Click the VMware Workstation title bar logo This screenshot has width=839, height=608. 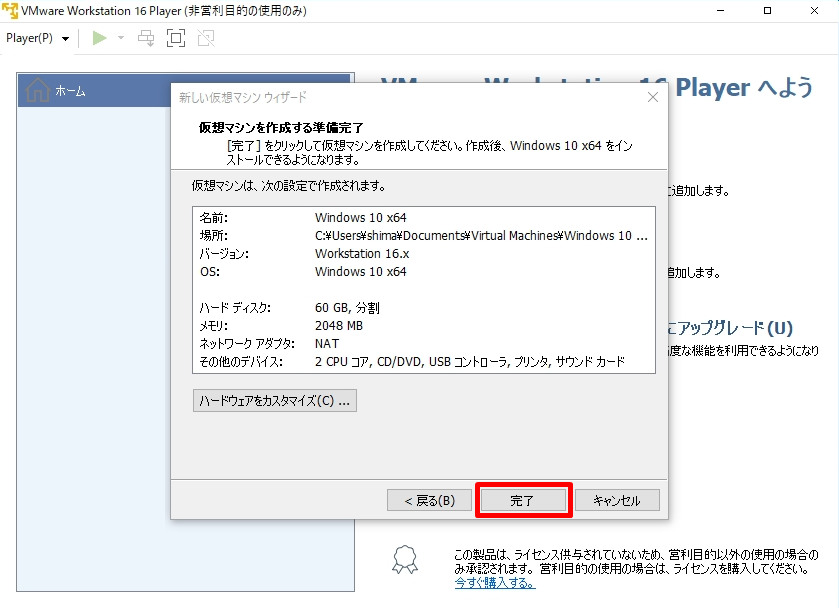(10, 11)
